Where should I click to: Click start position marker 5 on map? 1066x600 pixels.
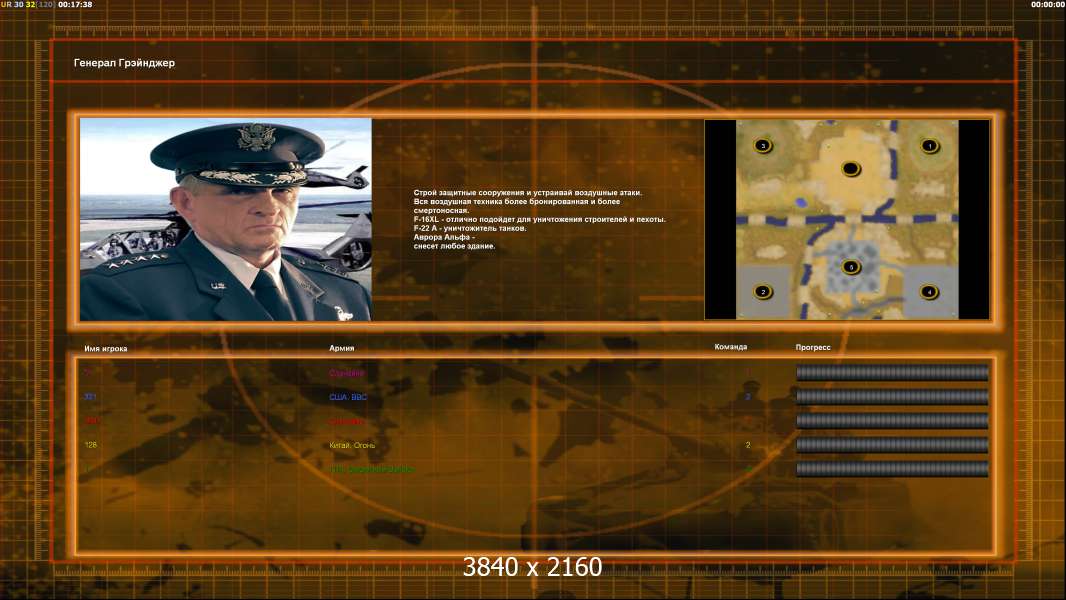tap(850, 267)
